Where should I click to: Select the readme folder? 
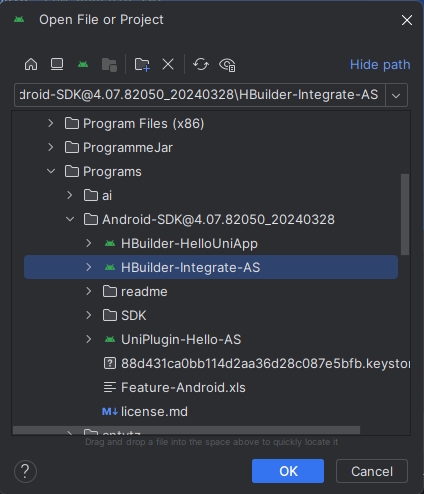[211, 291]
